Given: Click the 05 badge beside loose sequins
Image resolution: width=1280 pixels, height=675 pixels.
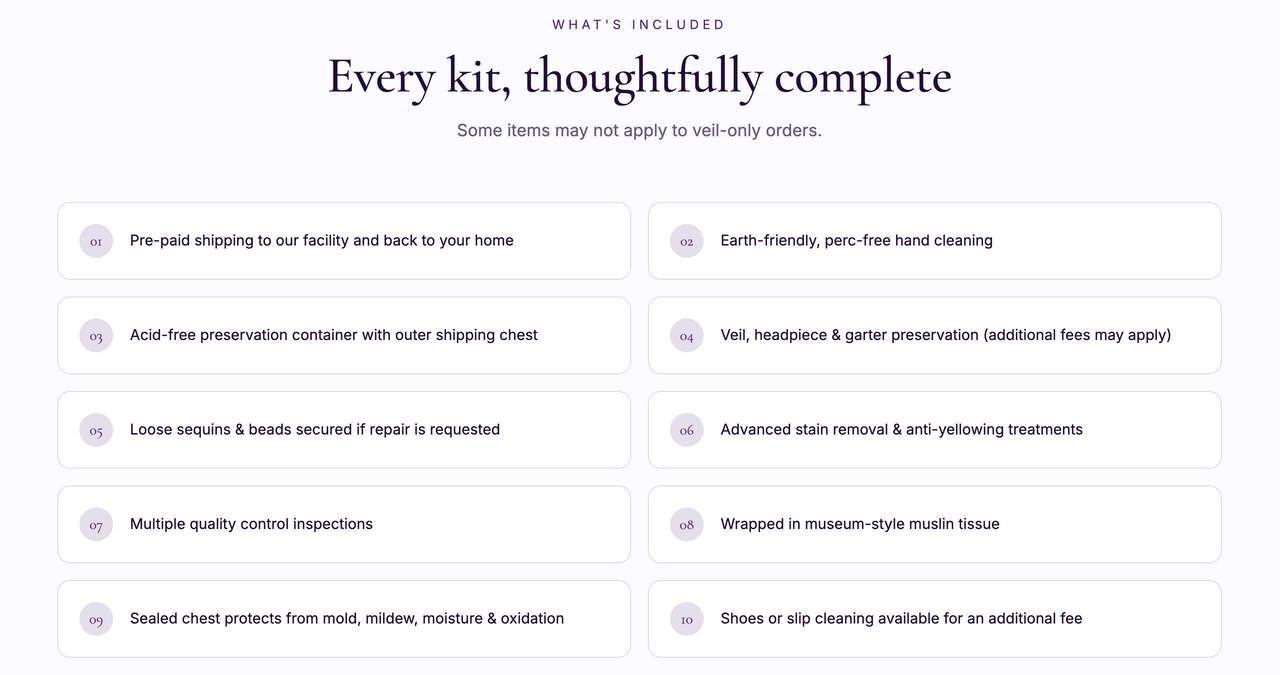Looking at the screenshot, I should click(x=96, y=430).
